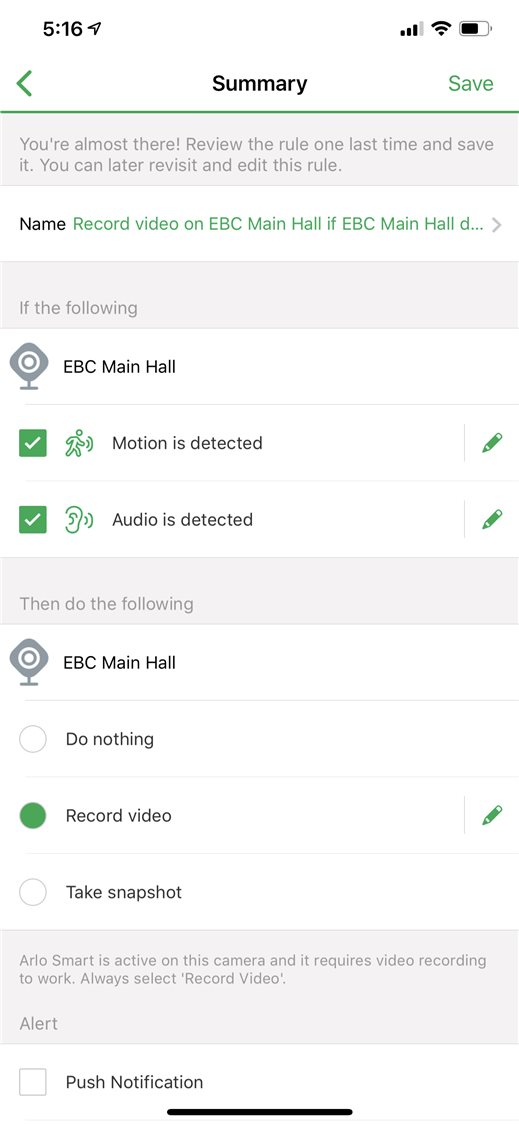Tap EBC Main Hall trigger device row
The height and width of the screenshot is (1125, 519).
(259, 367)
